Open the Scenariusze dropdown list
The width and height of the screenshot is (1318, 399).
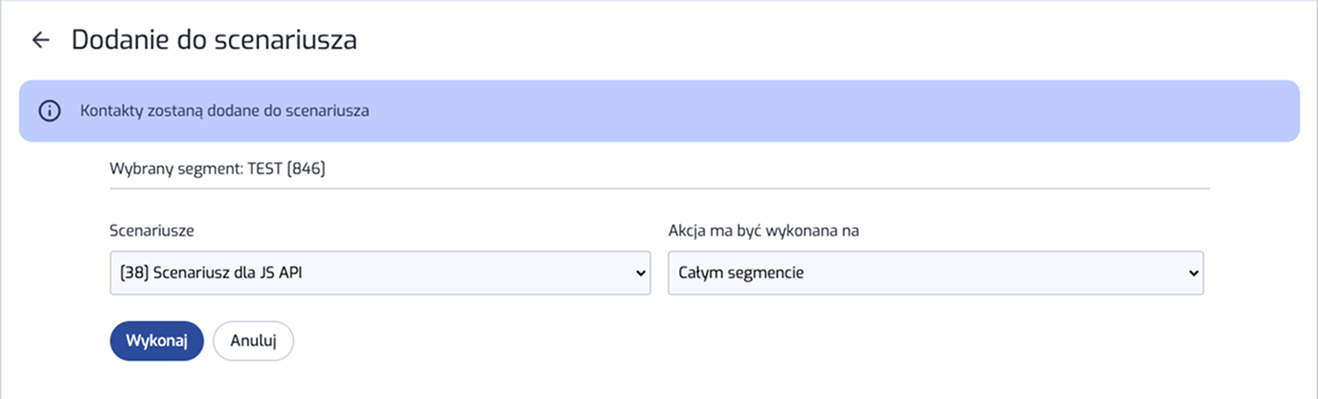(380, 273)
